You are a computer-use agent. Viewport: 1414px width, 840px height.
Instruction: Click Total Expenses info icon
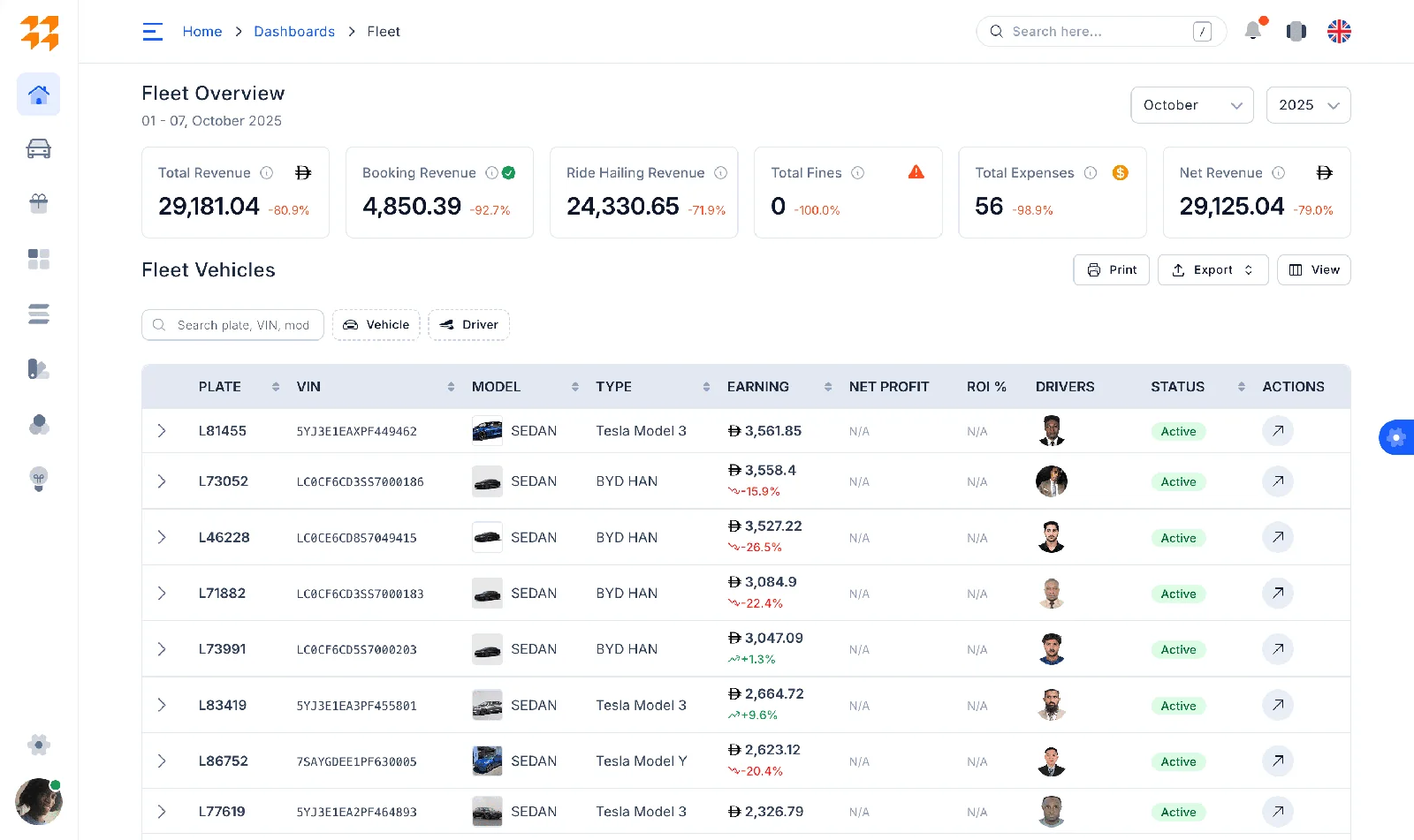click(x=1090, y=173)
